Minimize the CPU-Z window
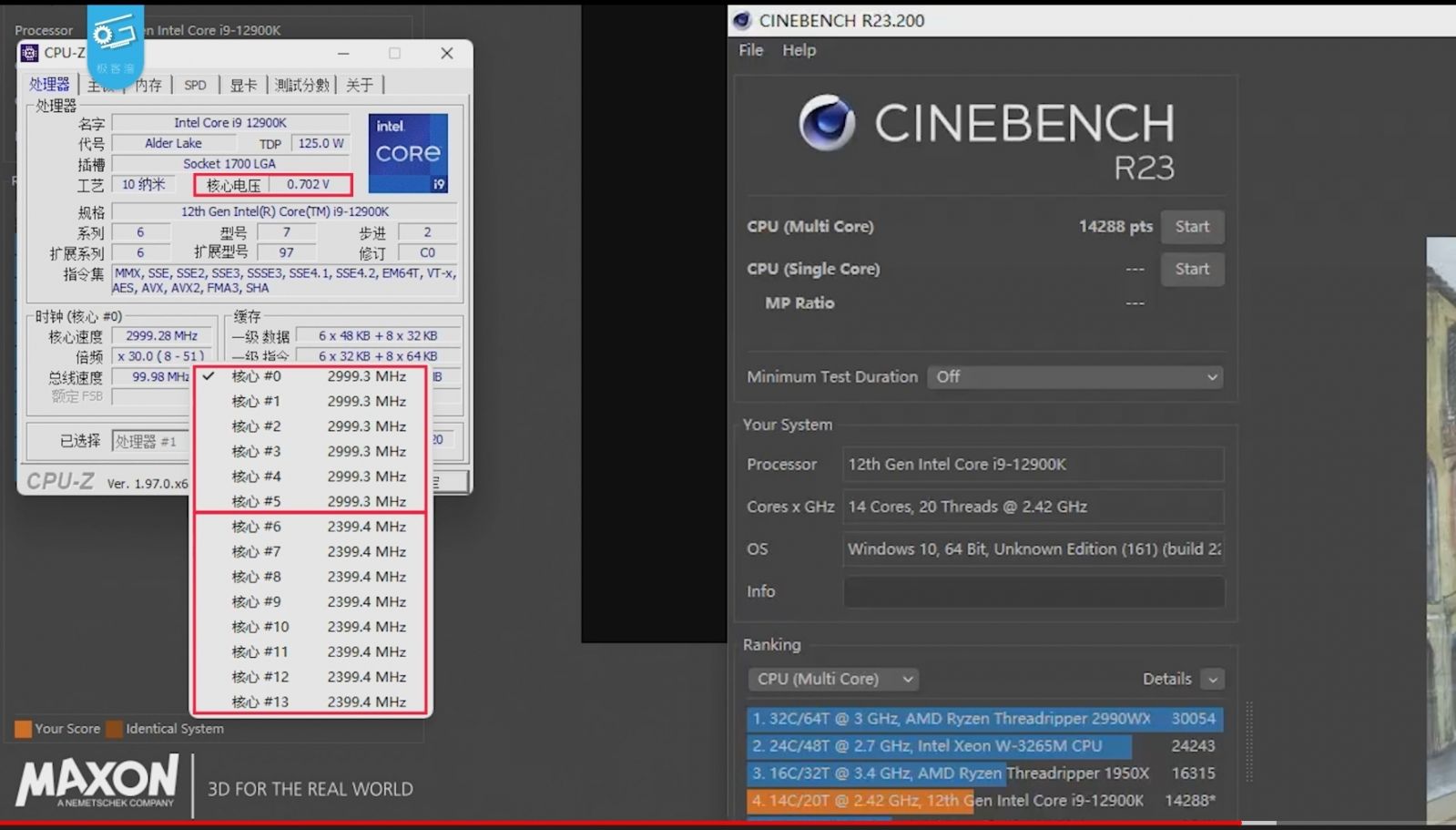Image resolution: width=1456 pixels, height=830 pixels. click(343, 53)
